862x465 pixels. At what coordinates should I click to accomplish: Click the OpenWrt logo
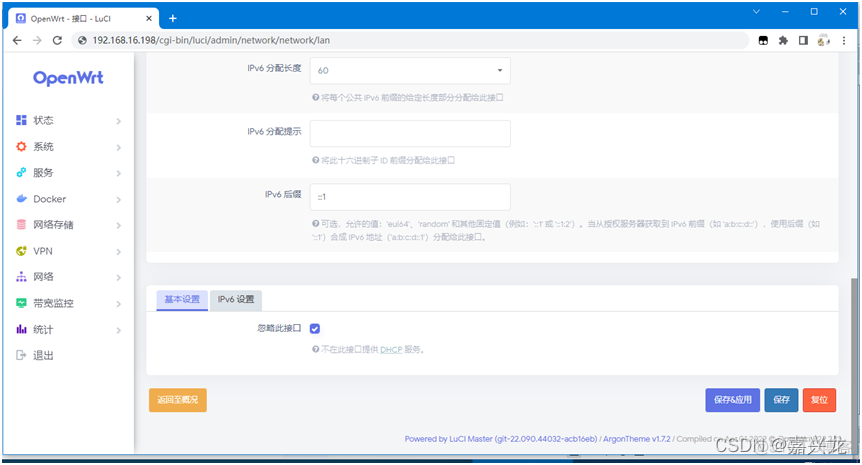pos(68,78)
